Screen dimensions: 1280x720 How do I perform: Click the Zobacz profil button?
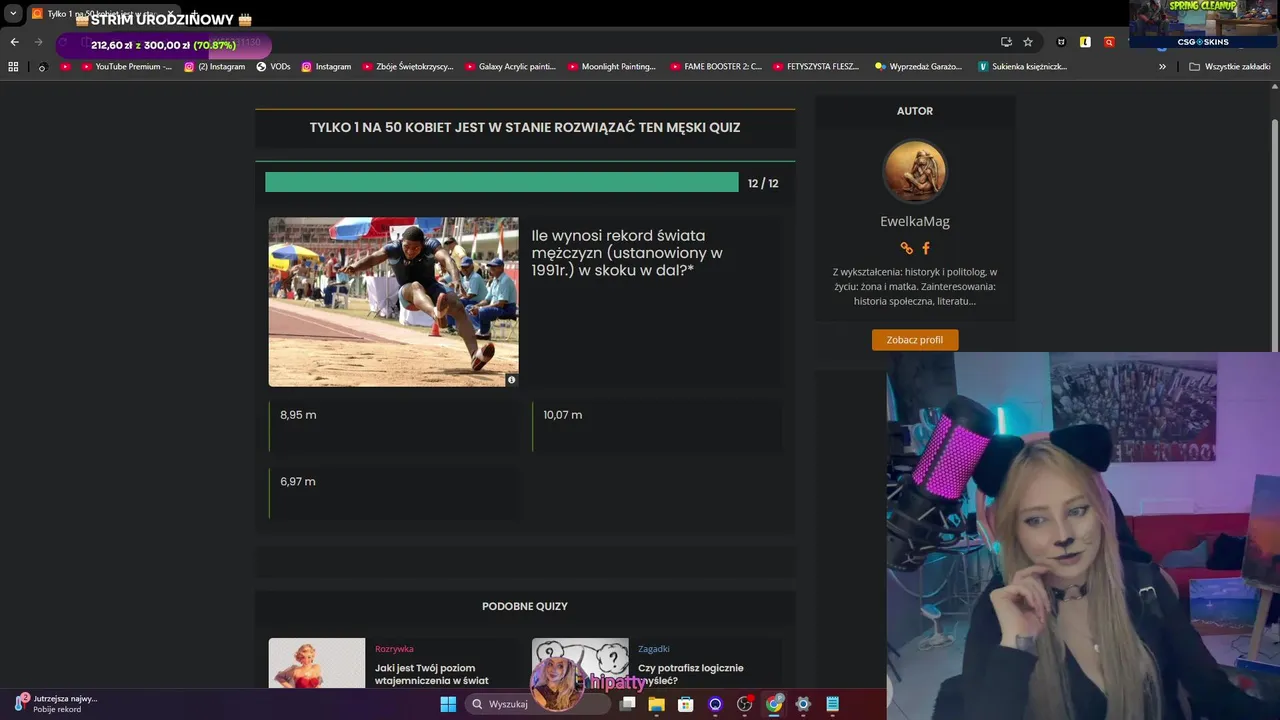click(915, 340)
